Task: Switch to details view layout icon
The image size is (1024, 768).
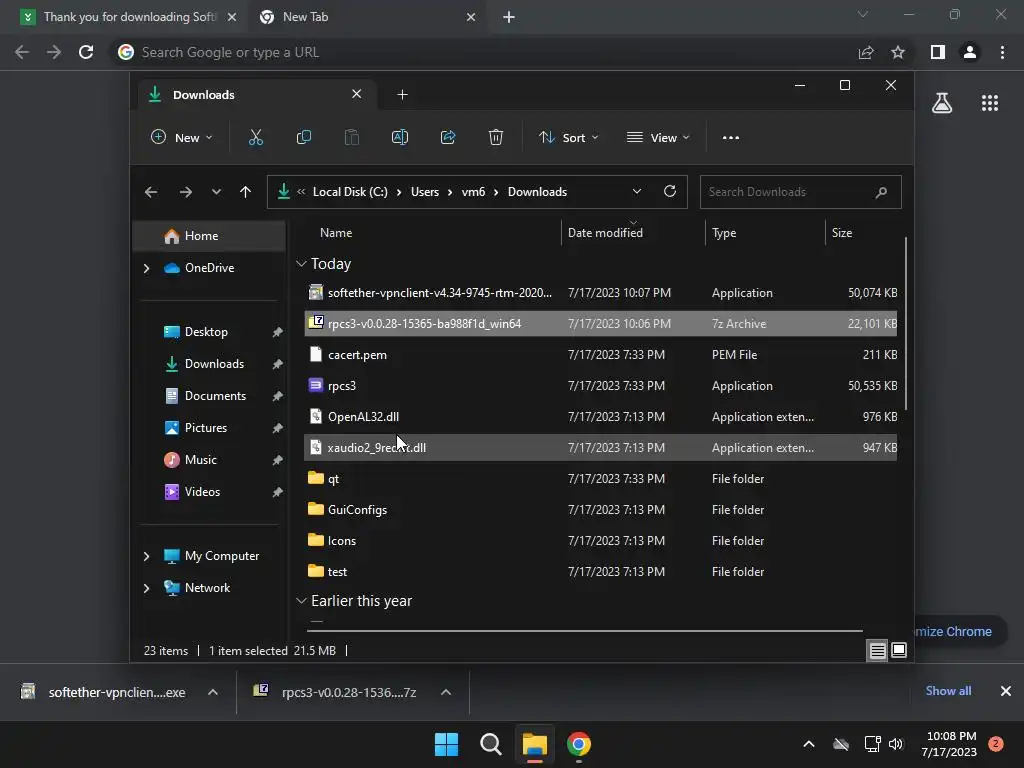Action: 878,650
